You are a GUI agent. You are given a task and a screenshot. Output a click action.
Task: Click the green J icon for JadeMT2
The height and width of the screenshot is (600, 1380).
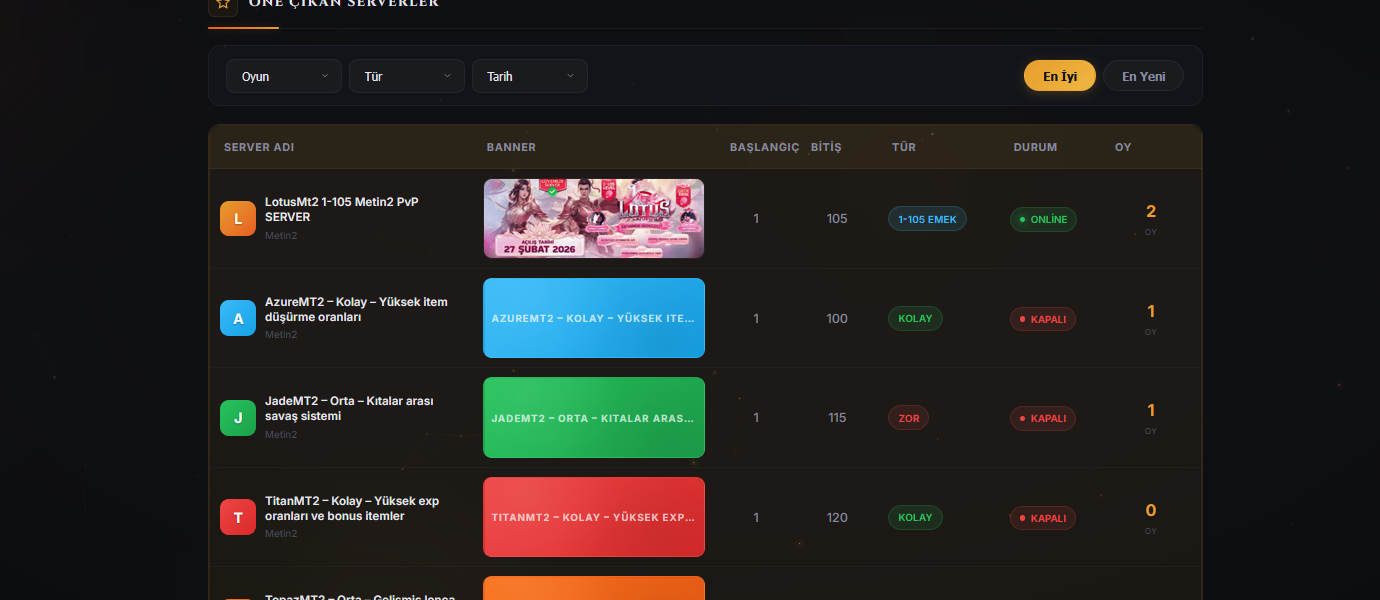[x=238, y=418]
